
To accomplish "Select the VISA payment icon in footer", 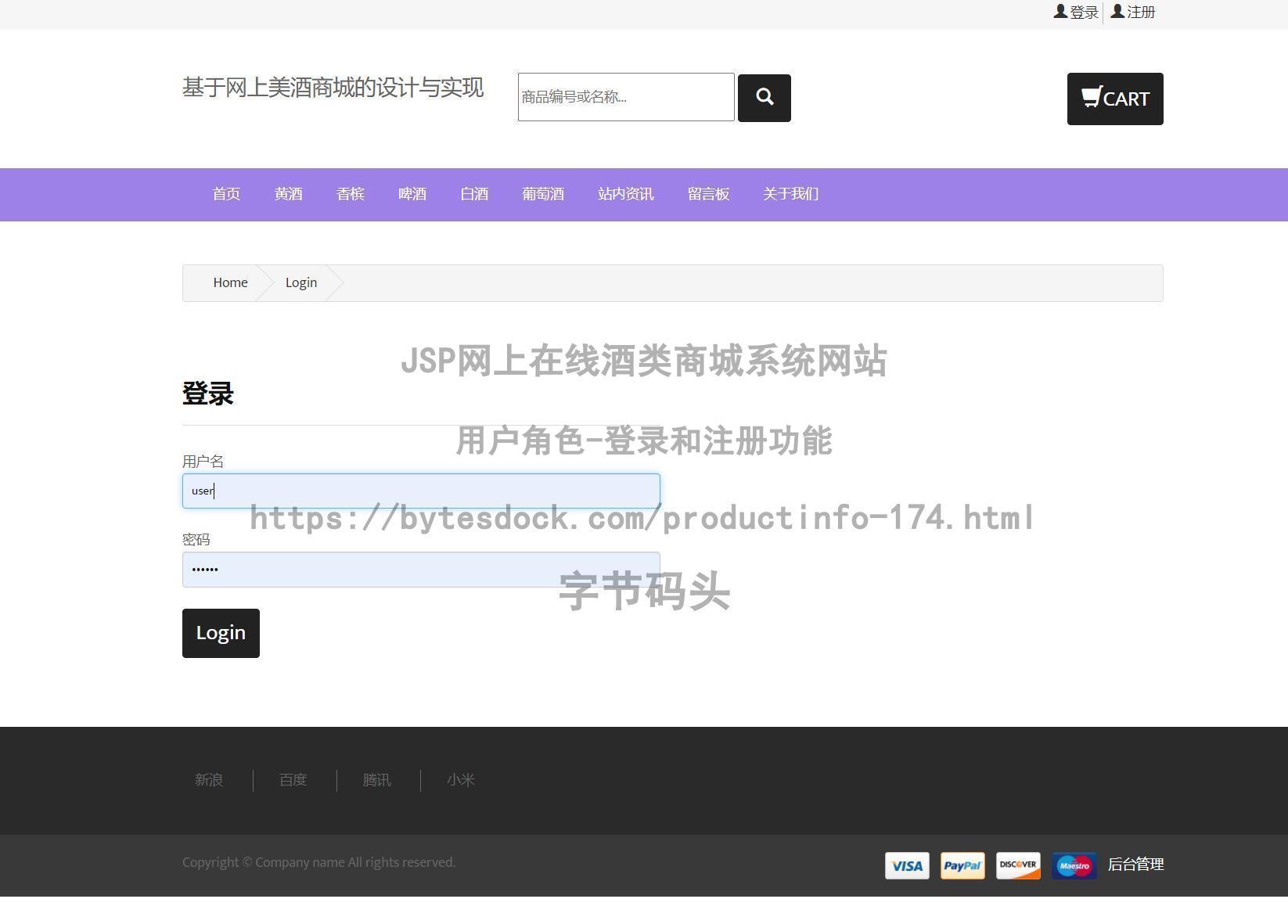I will click(x=906, y=865).
